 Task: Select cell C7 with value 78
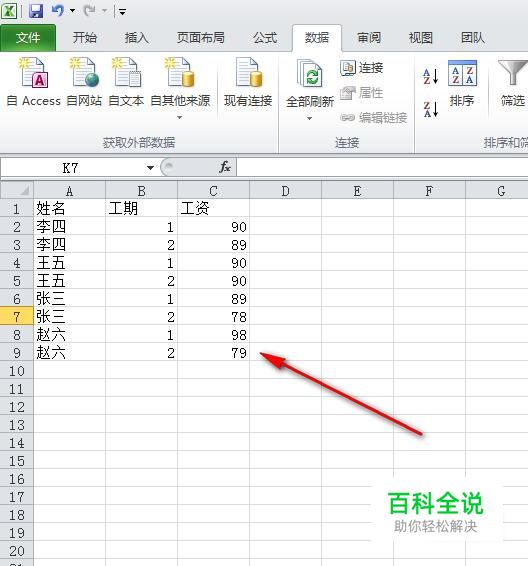[x=213, y=317]
